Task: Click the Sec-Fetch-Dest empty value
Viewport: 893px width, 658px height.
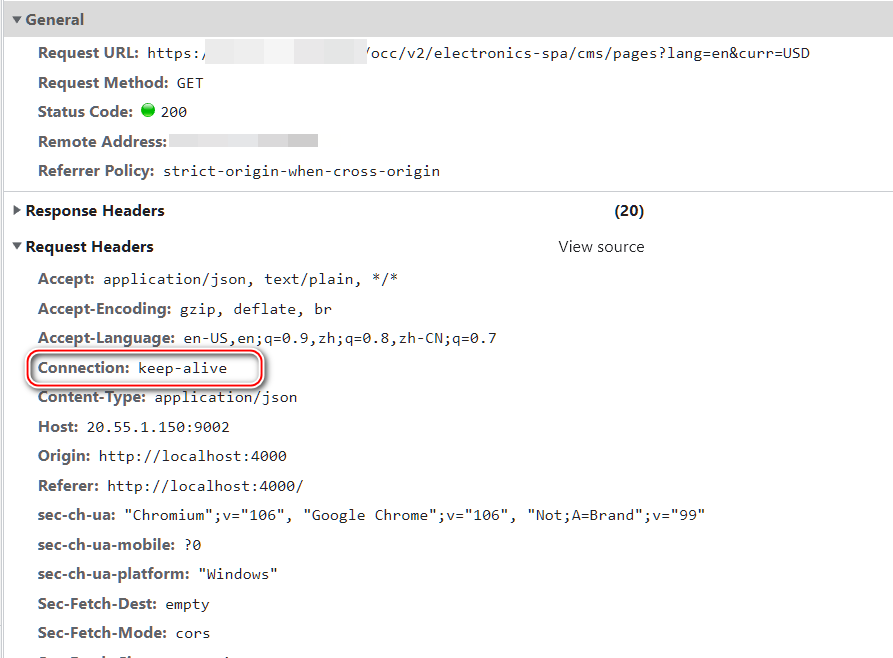Action: tap(187, 603)
